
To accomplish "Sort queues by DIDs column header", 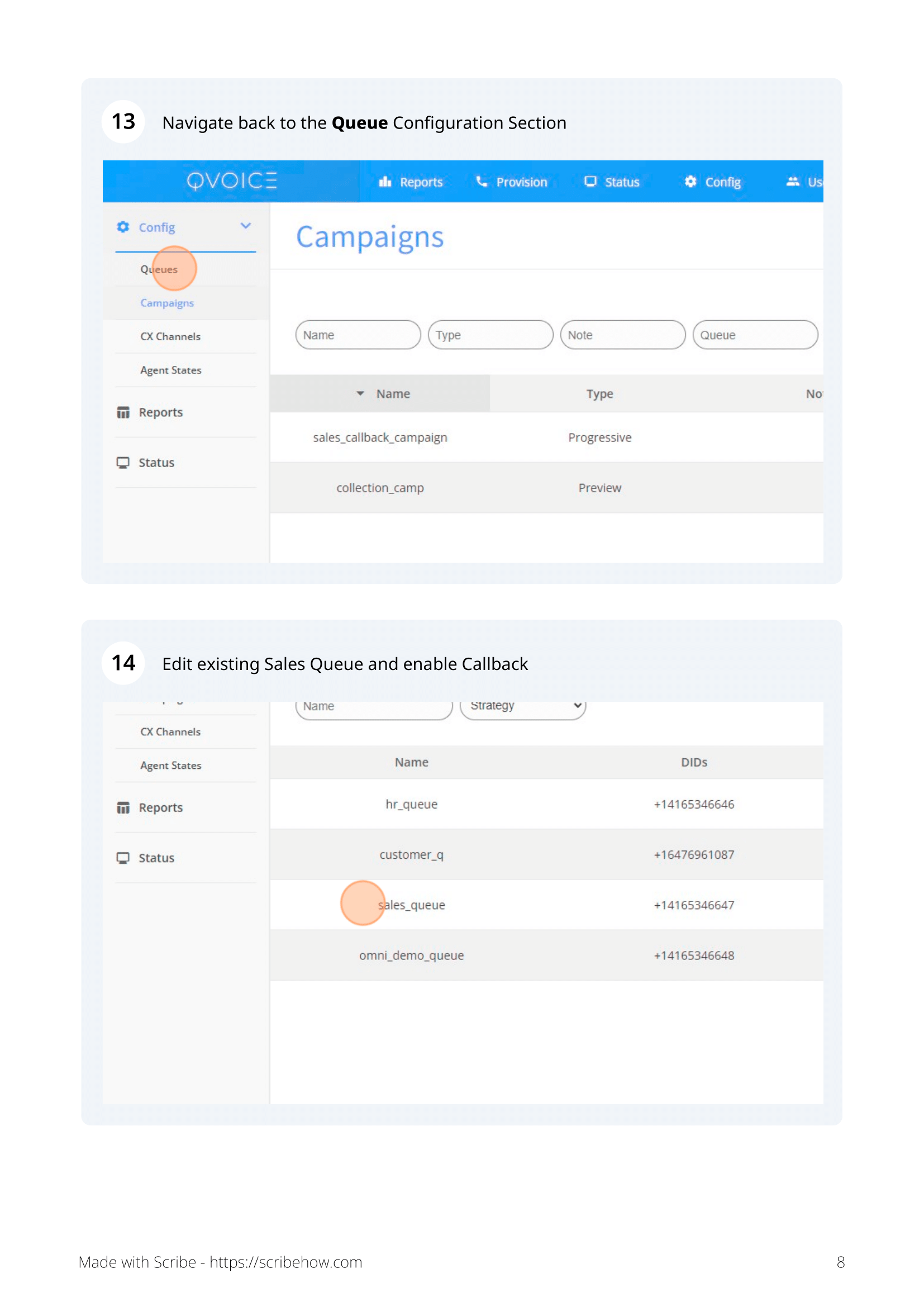I will (694, 762).
